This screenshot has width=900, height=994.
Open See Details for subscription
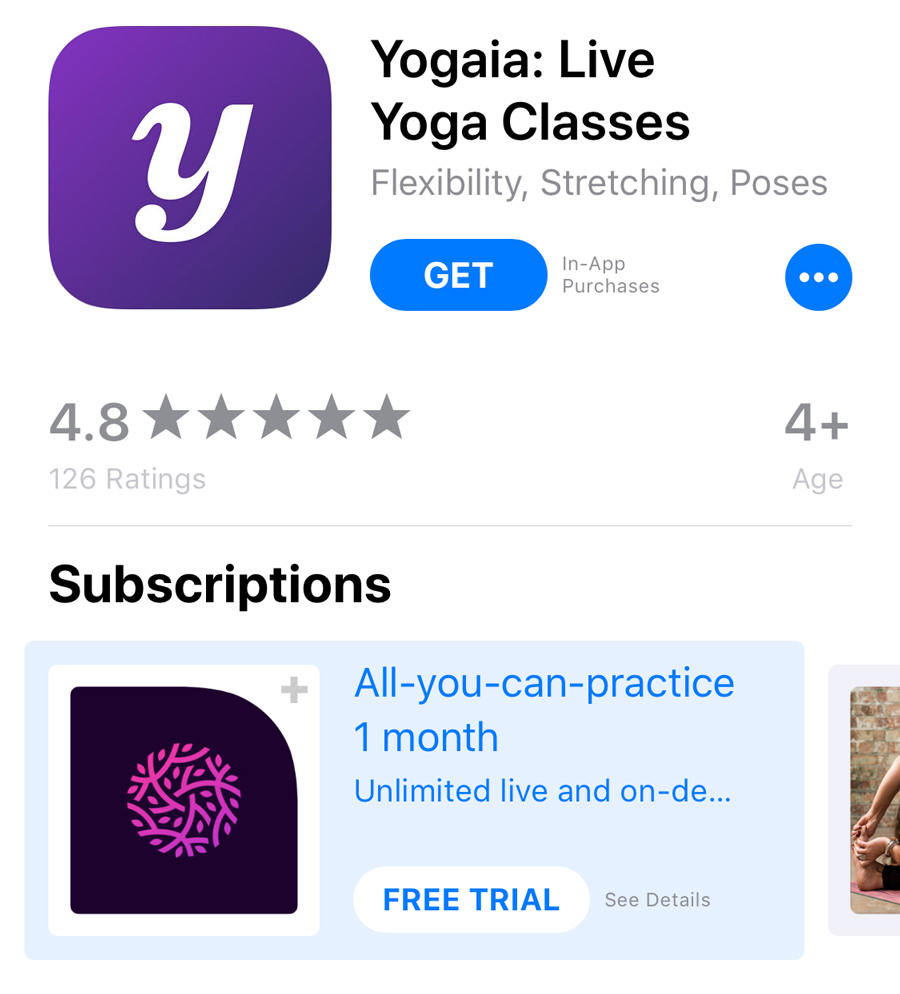coord(657,900)
